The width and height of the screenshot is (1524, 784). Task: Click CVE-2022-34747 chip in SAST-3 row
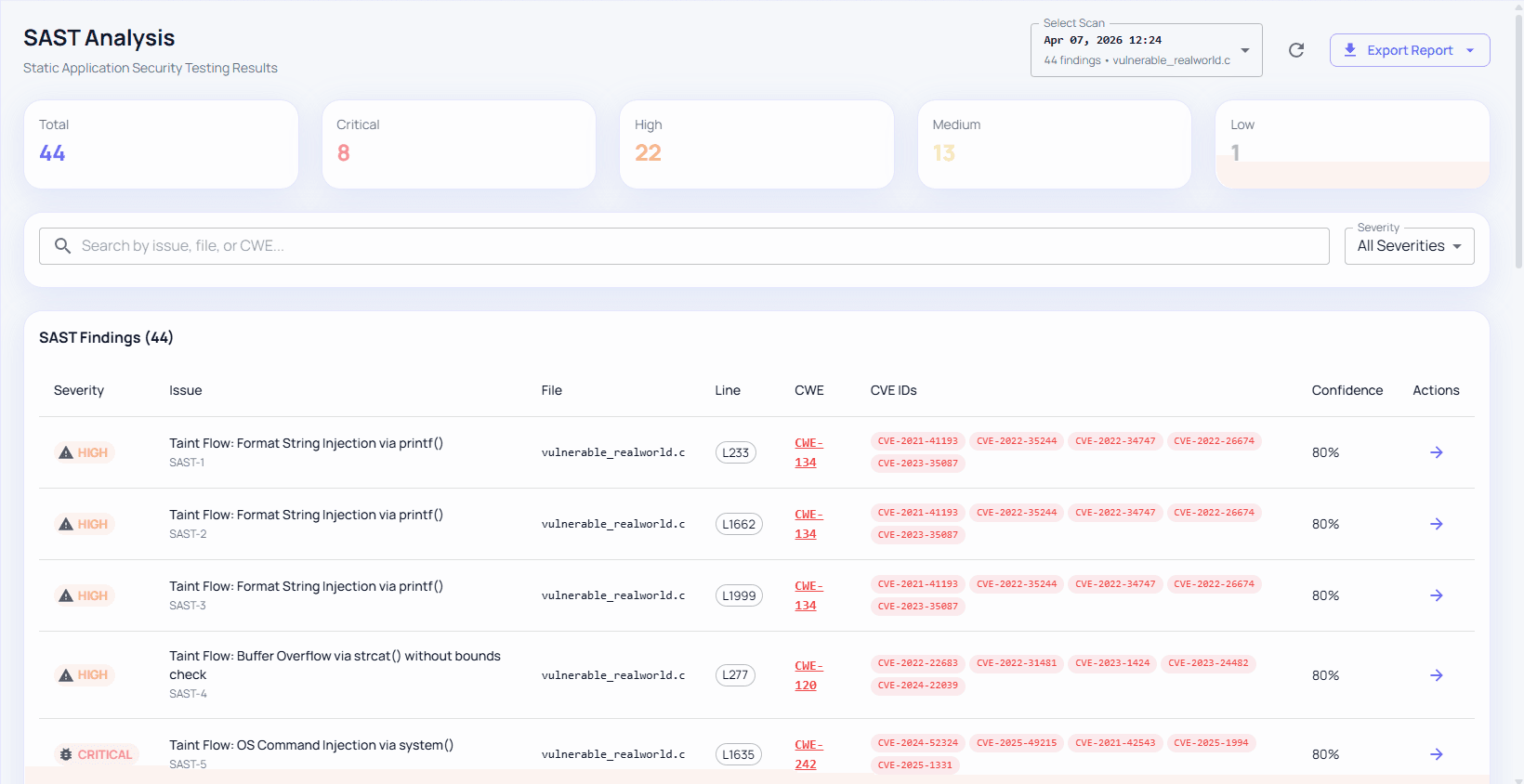(x=1115, y=584)
